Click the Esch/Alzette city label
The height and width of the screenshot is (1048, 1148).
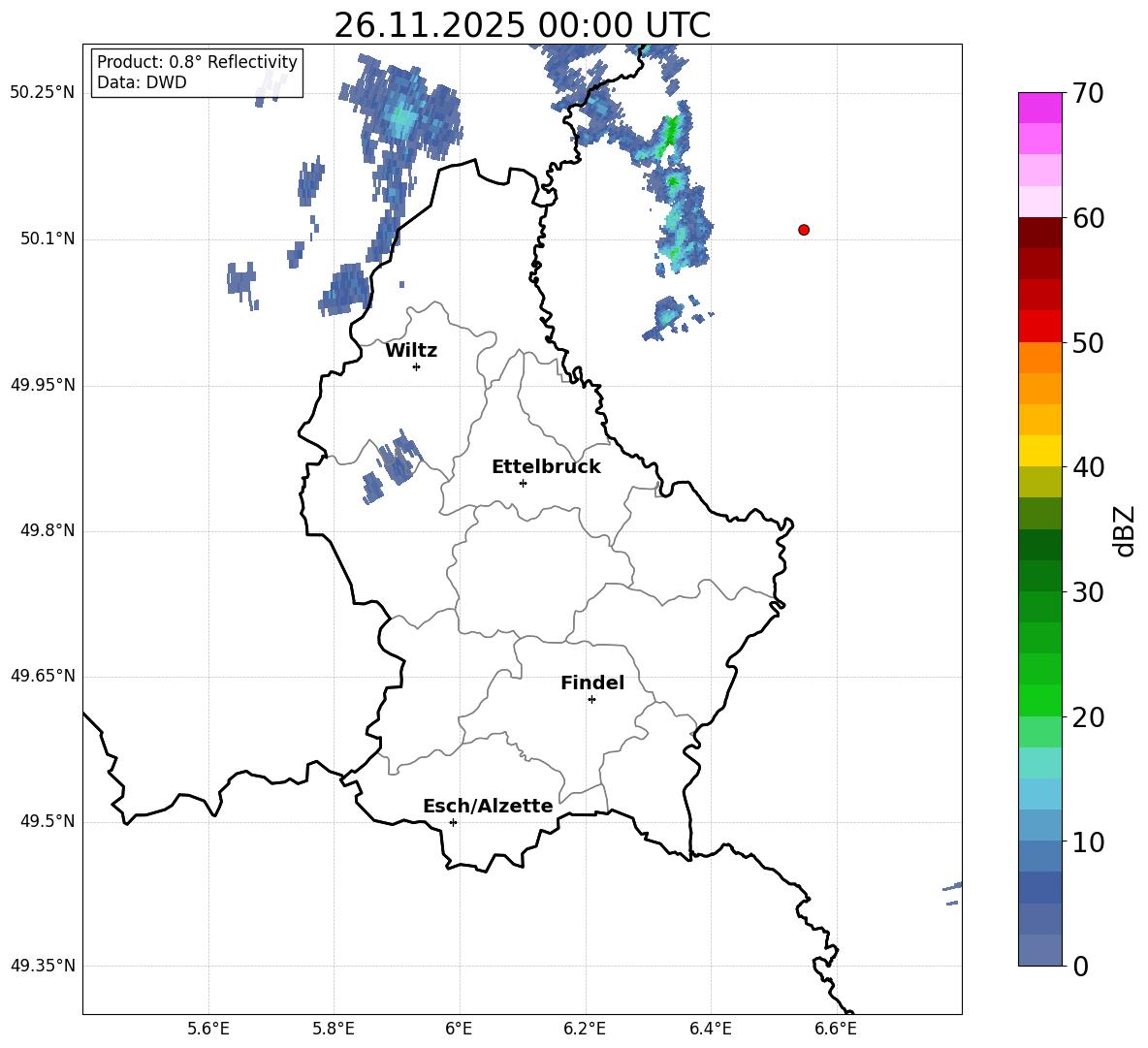point(488,806)
